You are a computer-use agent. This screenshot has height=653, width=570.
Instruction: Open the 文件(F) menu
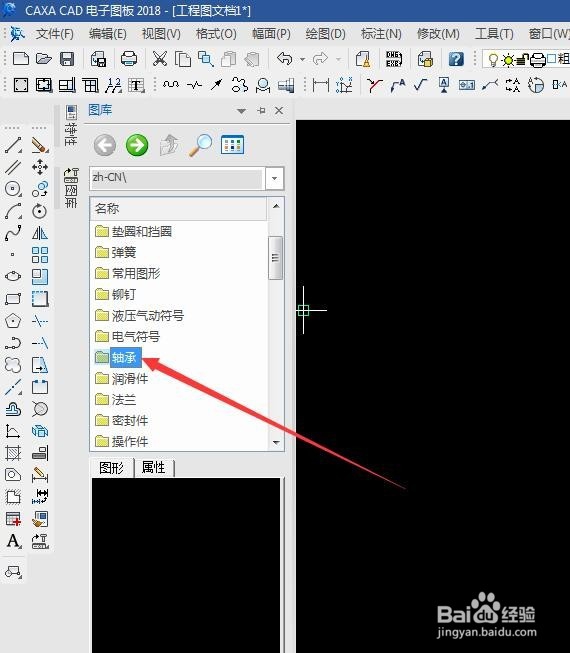click(55, 34)
